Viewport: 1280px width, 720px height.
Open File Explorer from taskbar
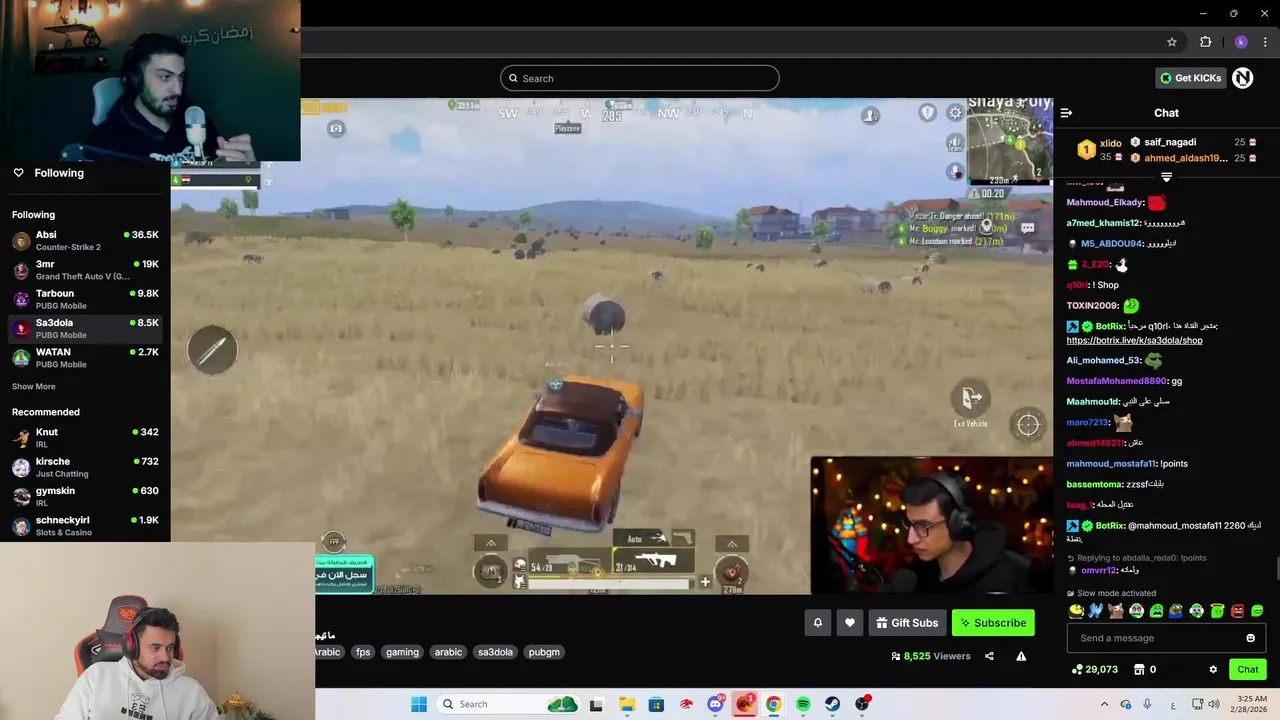point(626,704)
